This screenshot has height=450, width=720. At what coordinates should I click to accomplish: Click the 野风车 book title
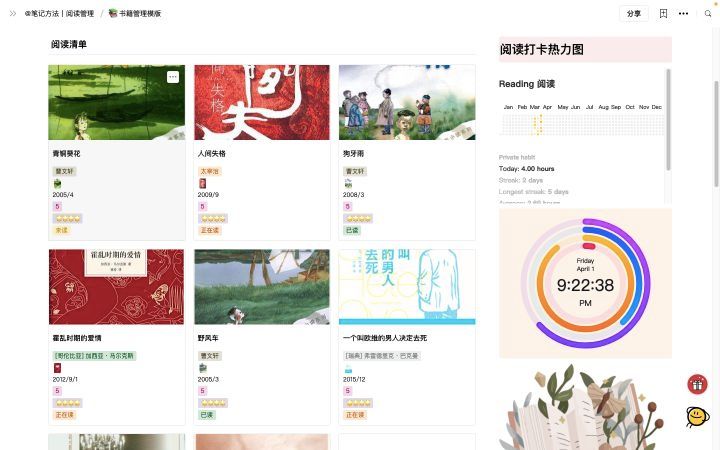coord(208,338)
